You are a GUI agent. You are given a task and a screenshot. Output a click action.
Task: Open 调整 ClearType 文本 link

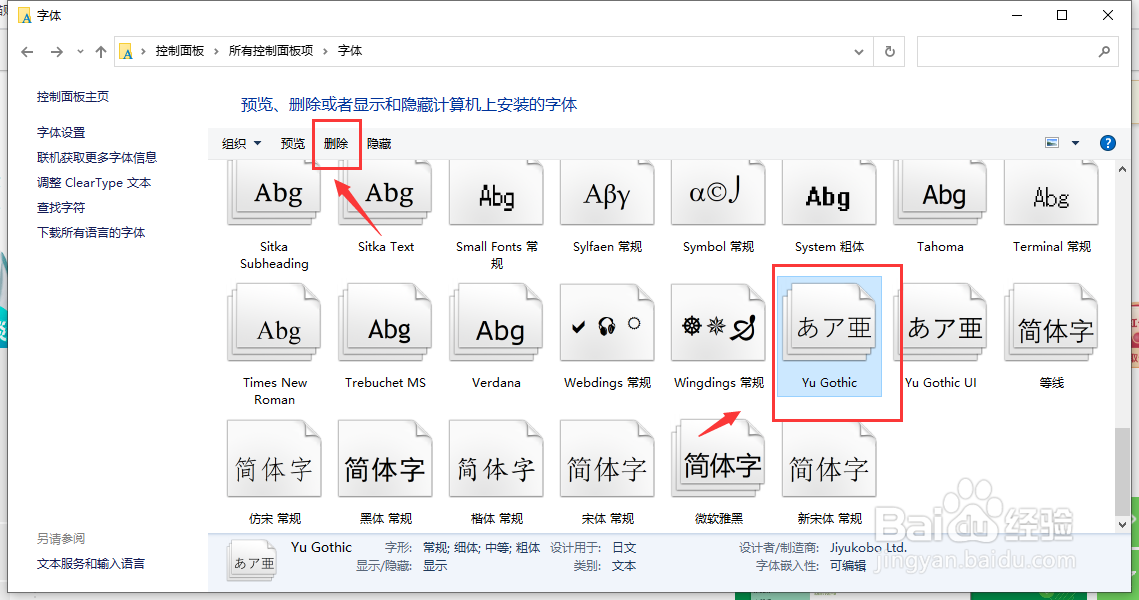[94, 182]
